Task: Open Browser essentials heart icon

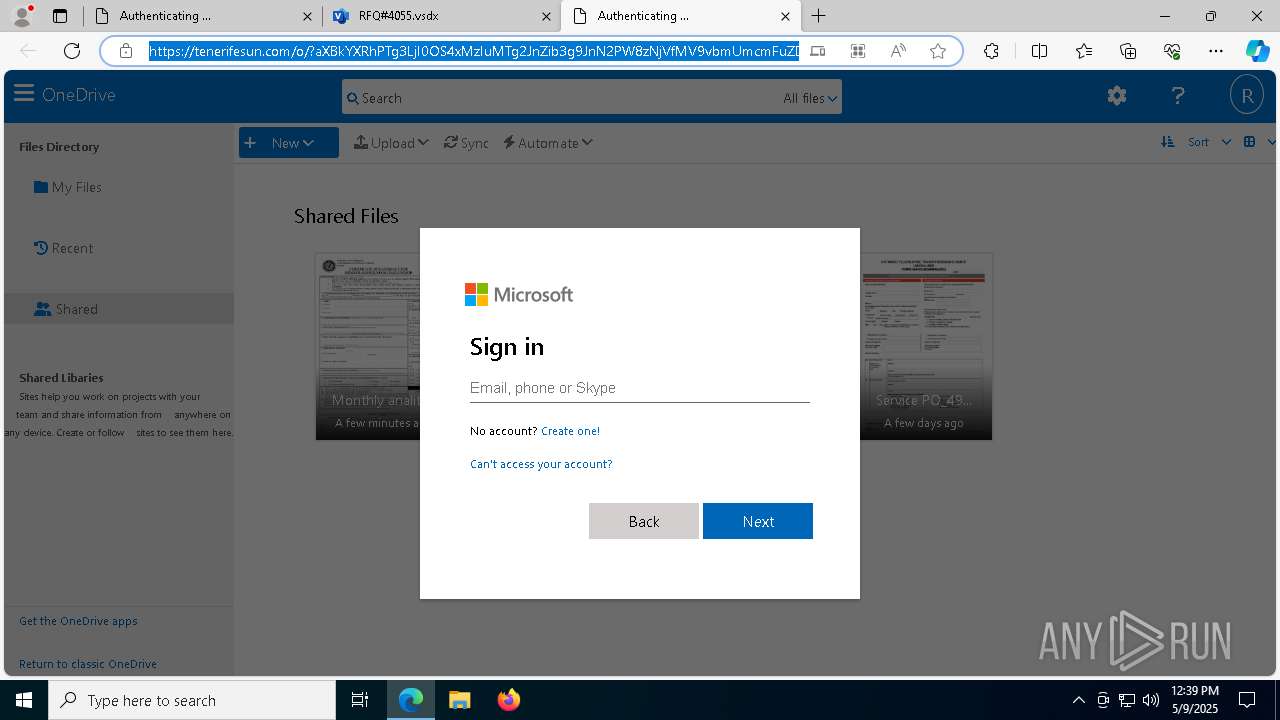Action: pyautogui.click(x=1172, y=51)
